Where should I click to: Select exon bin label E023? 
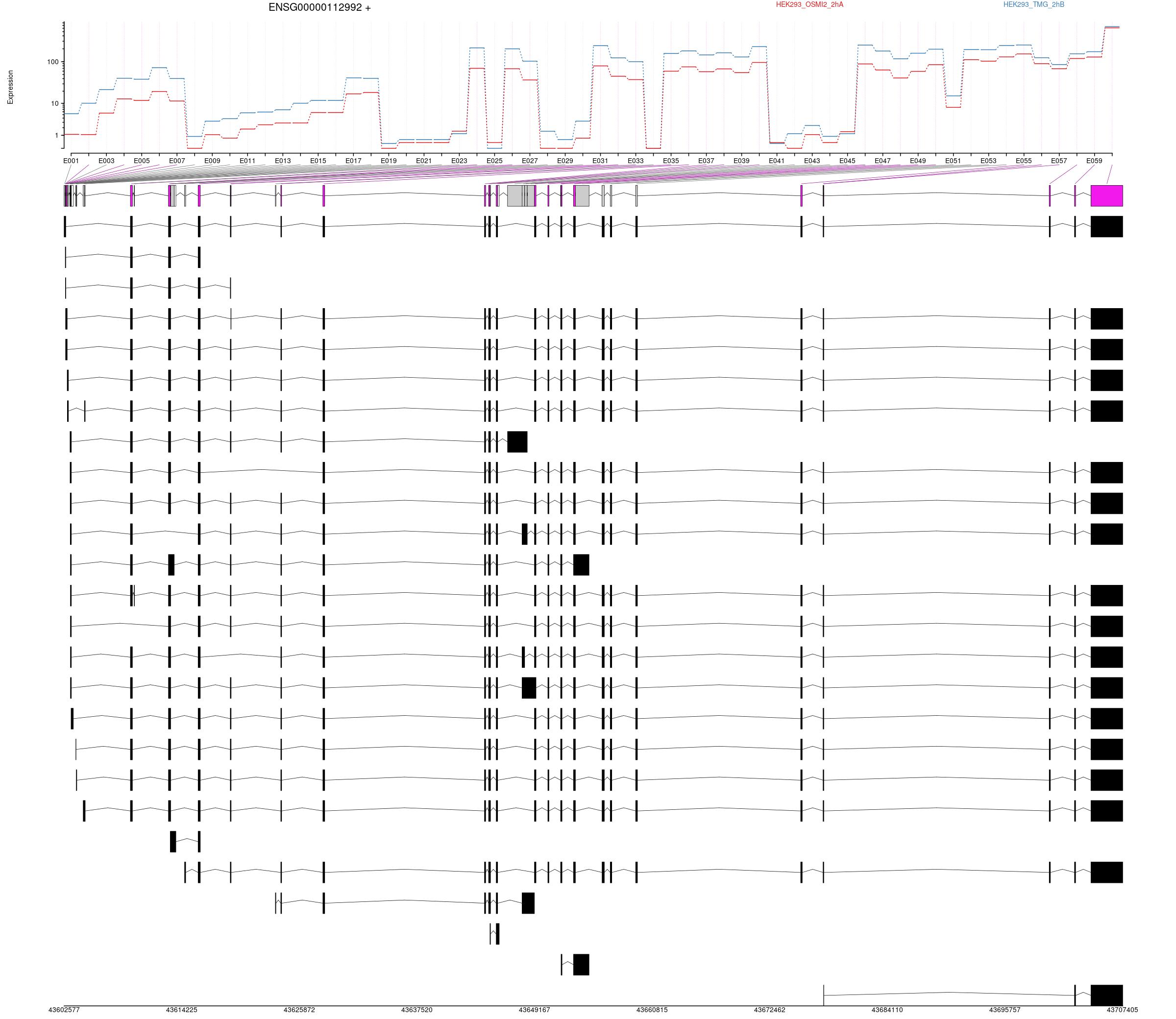pos(459,161)
